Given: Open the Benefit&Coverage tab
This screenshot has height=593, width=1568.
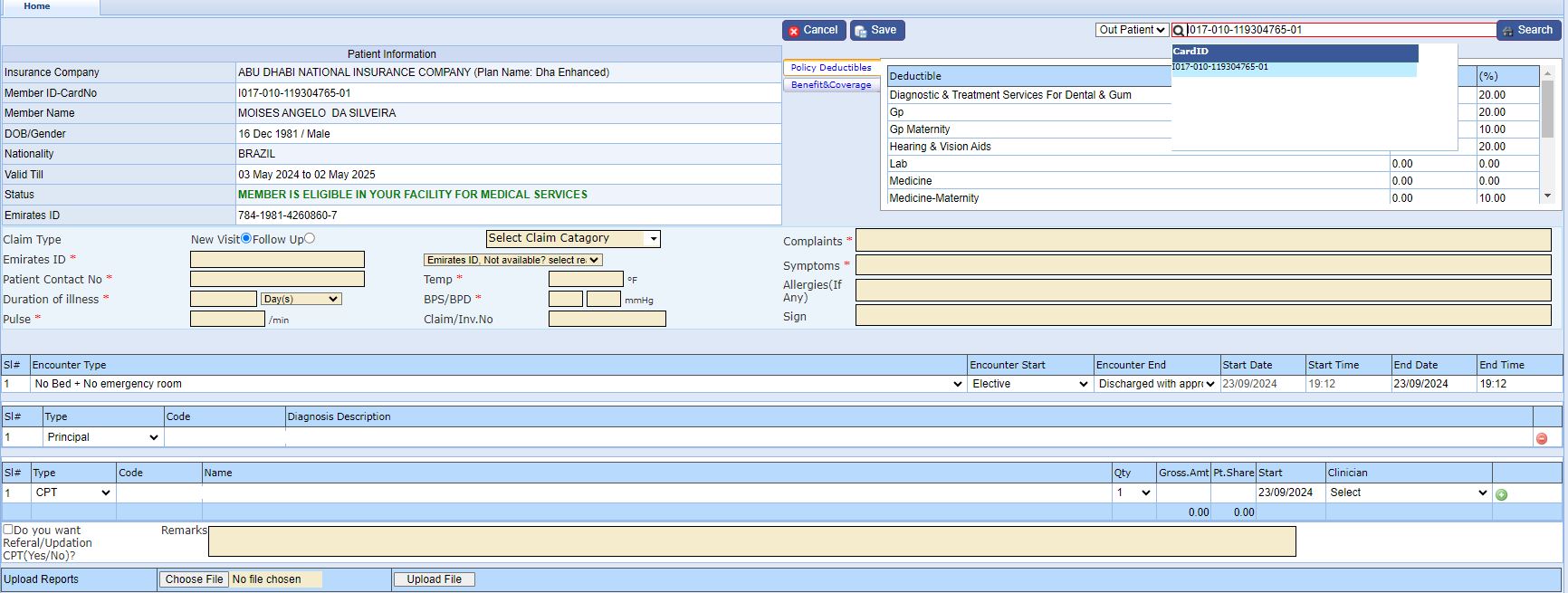Looking at the screenshot, I should point(830,85).
